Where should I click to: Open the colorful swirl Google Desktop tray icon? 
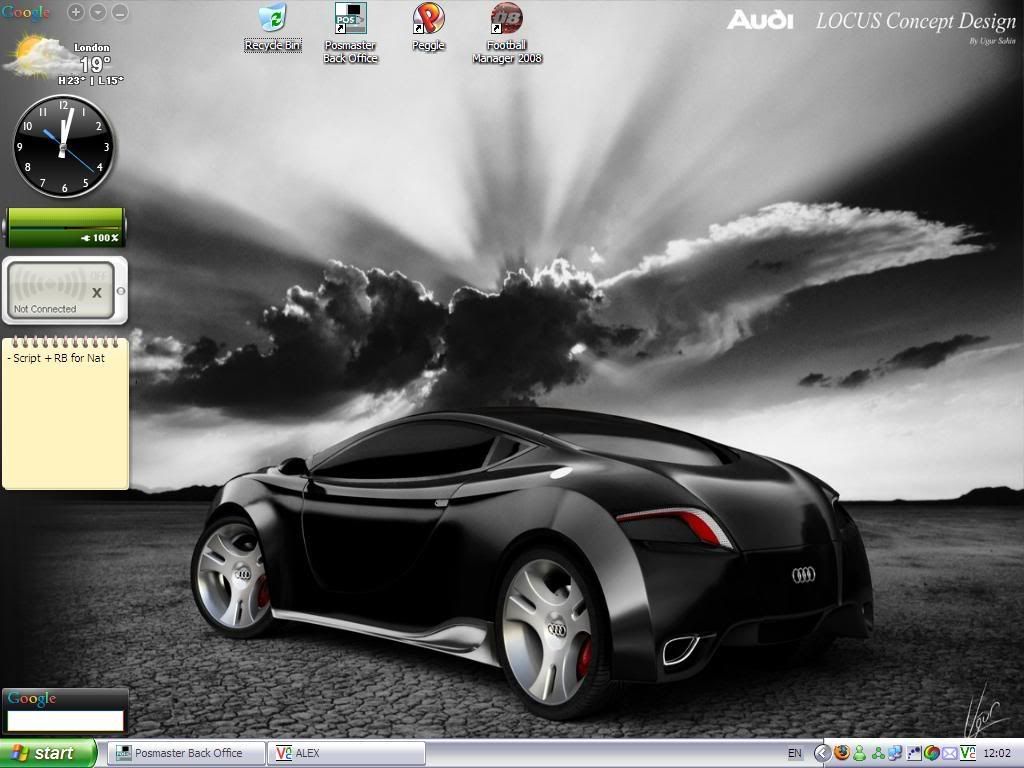tap(931, 753)
